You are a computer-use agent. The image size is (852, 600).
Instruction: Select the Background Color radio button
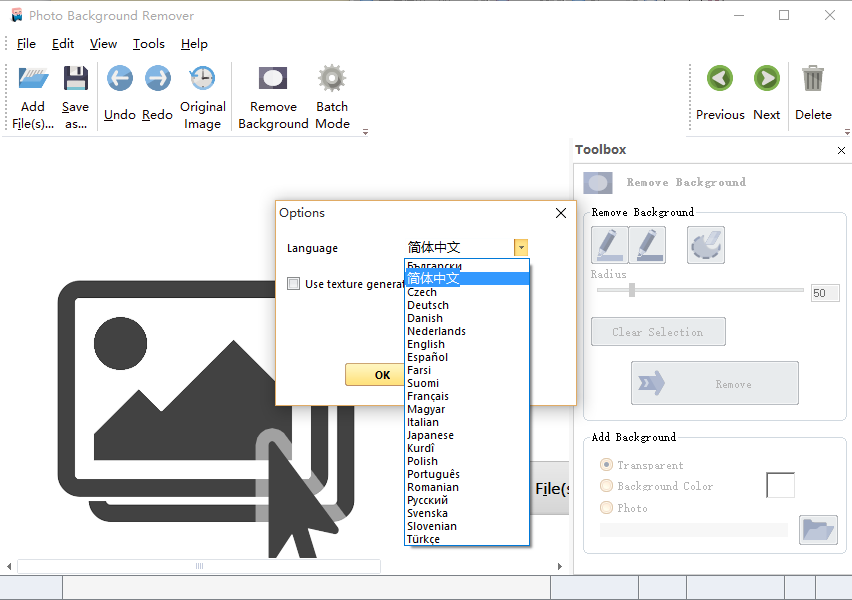point(606,486)
